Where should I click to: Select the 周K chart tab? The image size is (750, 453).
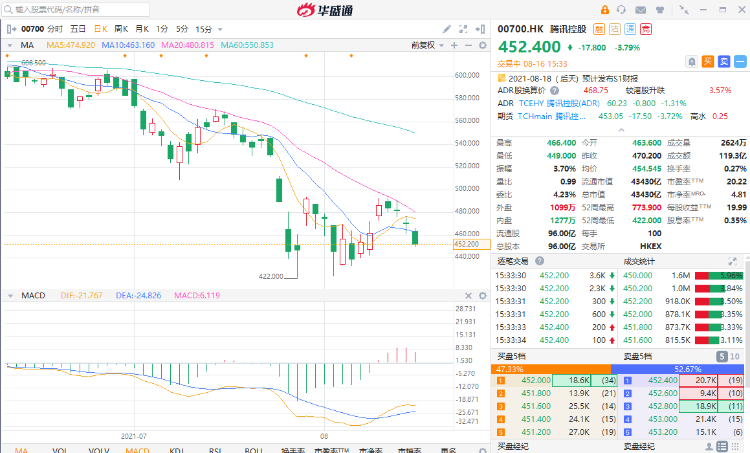[121, 29]
